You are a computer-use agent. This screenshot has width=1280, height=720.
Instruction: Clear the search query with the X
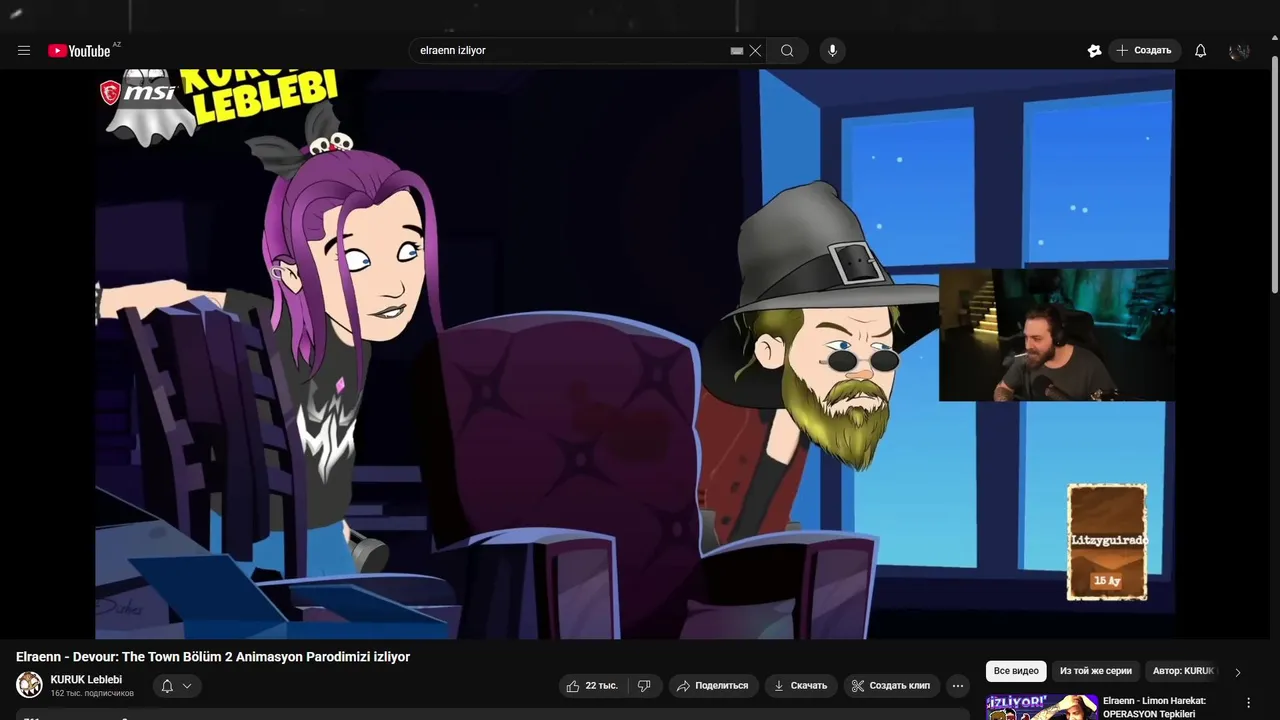[755, 51]
